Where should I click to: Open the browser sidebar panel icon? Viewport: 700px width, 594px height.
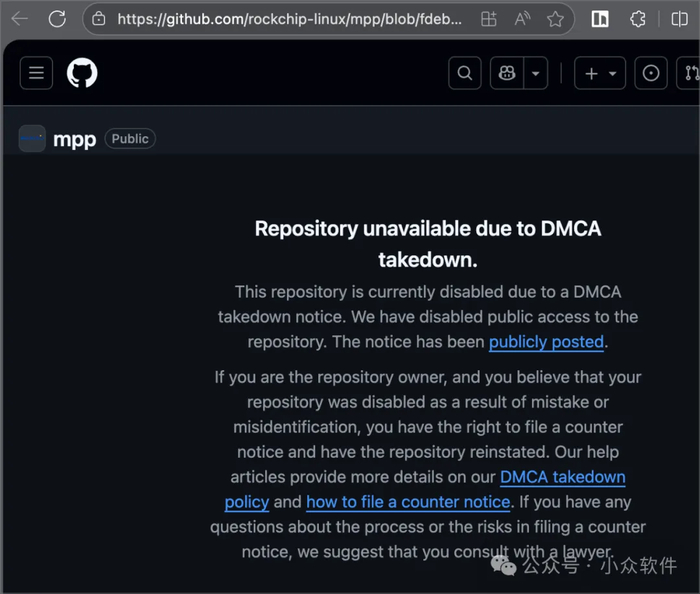tap(600, 19)
